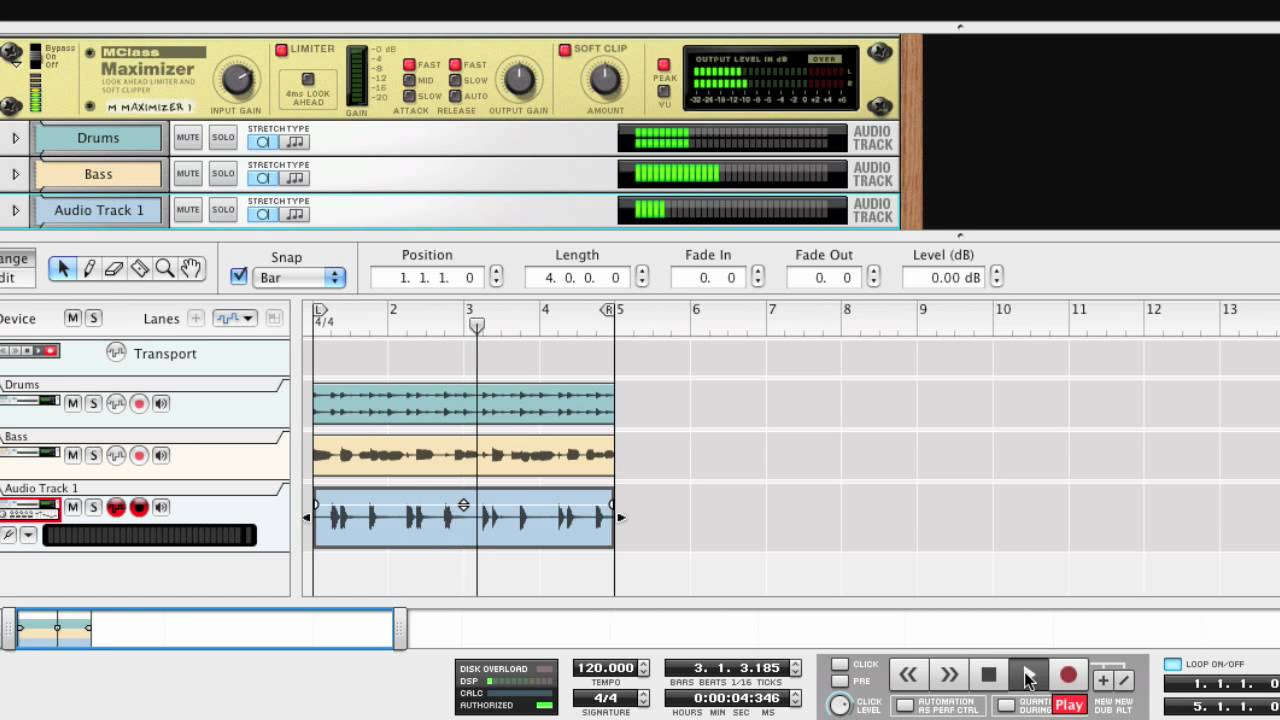The width and height of the screenshot is (1280, 720).
Task: Solo the Drums mixer channel
Action: pos(223,138)
